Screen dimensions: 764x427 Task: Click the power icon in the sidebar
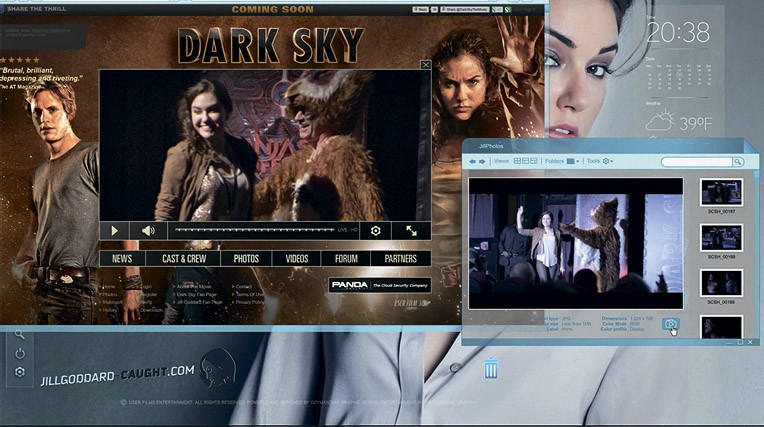19,353
